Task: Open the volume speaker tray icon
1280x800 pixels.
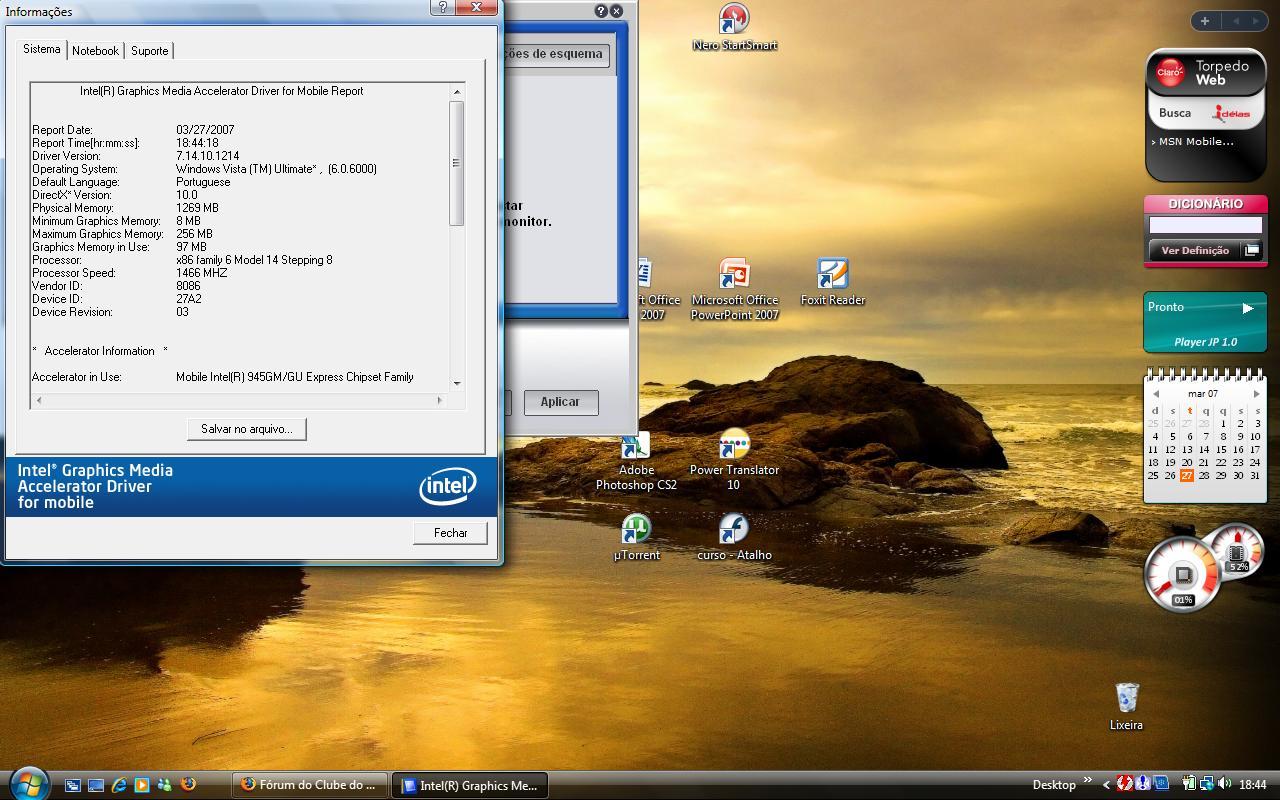Action: (x=1225, y=784)
